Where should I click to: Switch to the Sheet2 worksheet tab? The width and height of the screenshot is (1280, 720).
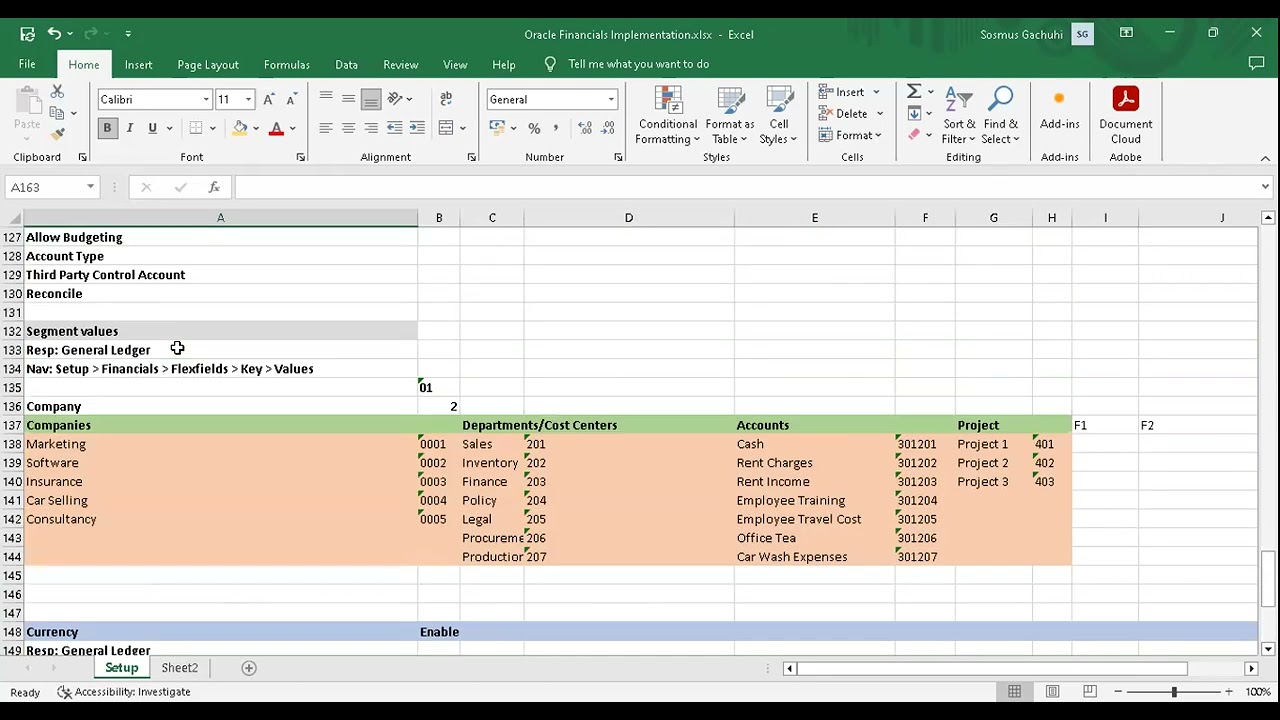coord(180,668)
